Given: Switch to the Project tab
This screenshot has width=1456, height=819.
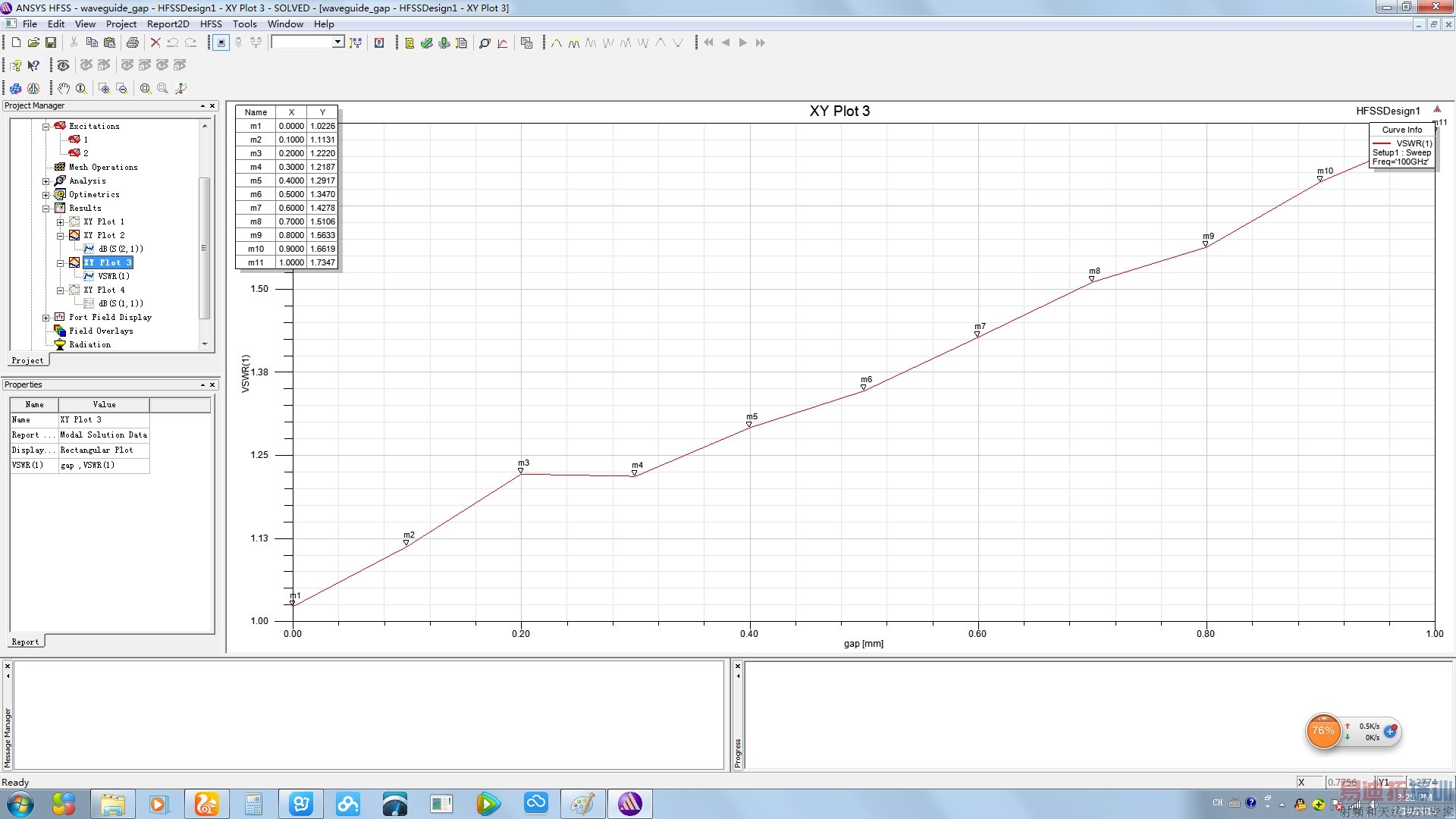Looking at the screenshot, I should click(28, 360).
